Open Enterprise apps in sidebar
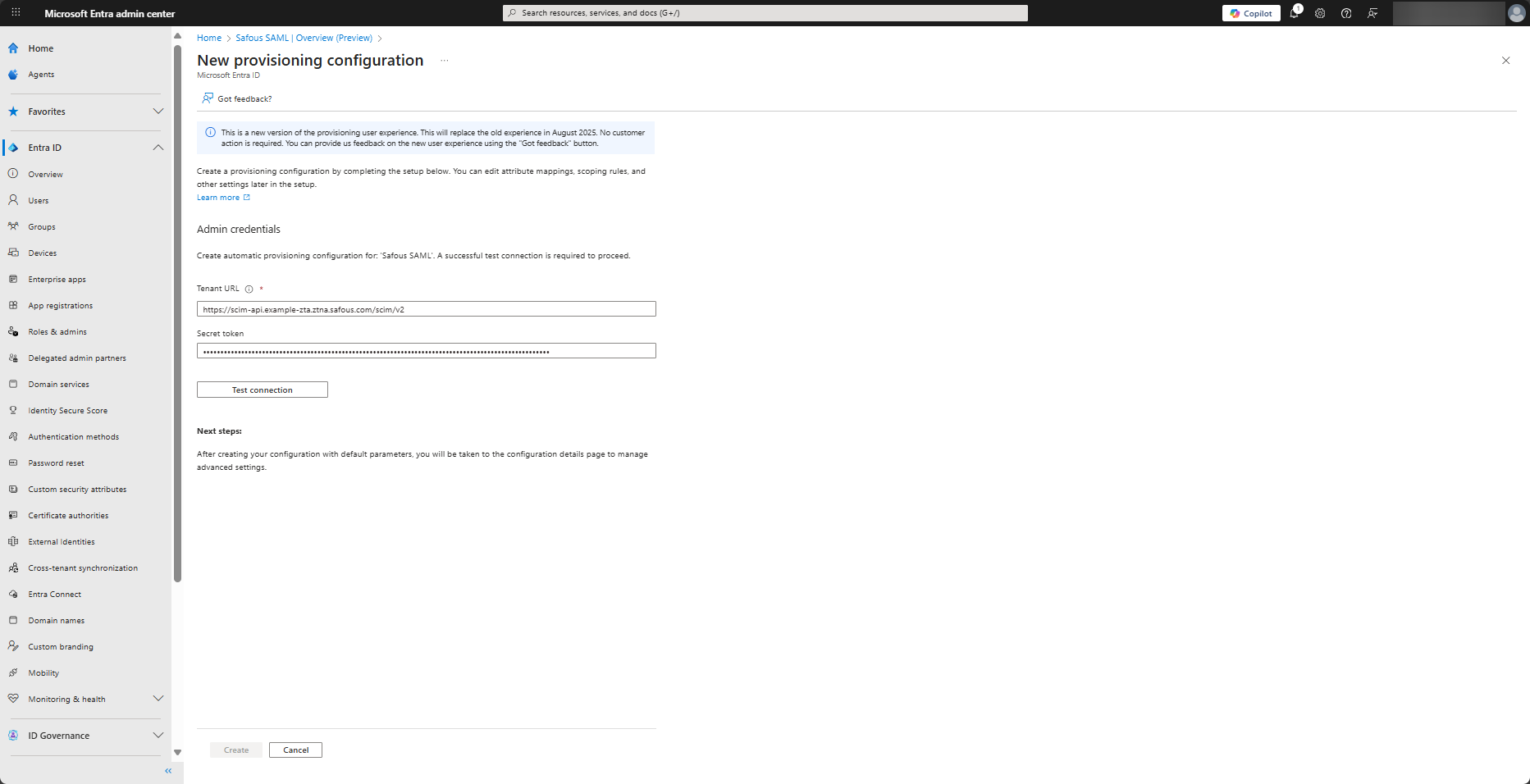This screenshot has height=784, width=1530. [x=57, y=280]
